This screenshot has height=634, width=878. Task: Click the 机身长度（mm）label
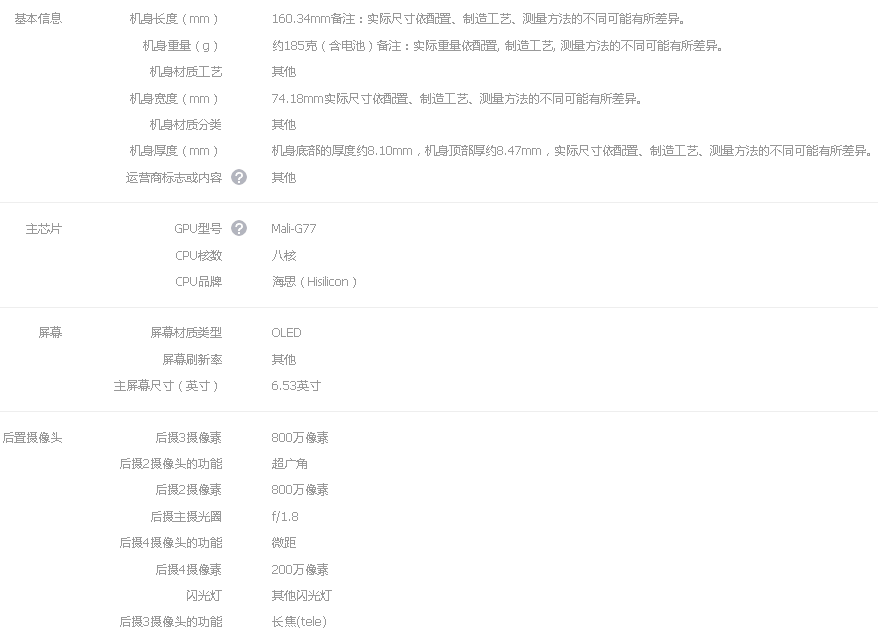175,18
